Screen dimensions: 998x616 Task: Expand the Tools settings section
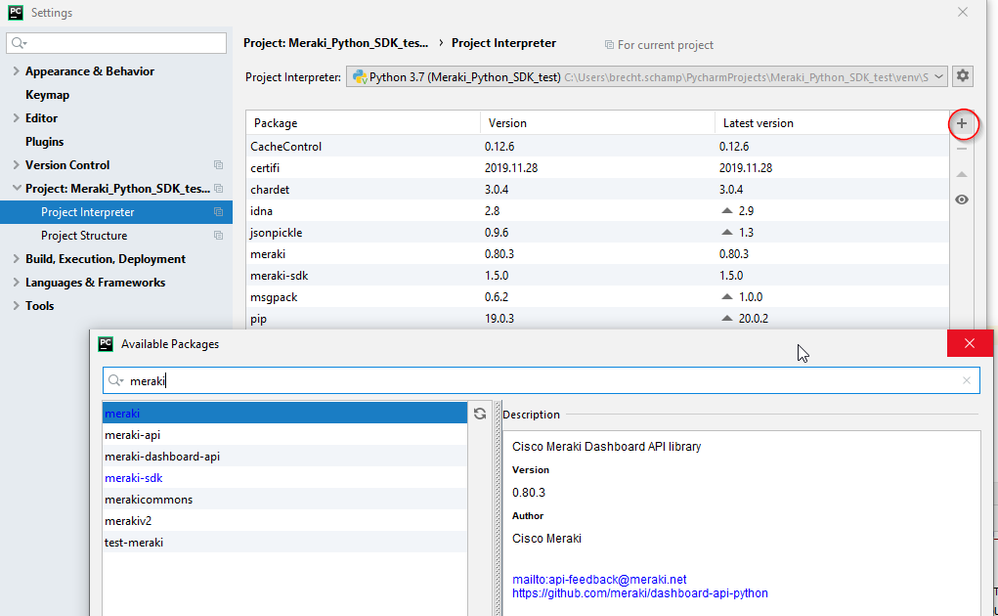tap(16, 306)
